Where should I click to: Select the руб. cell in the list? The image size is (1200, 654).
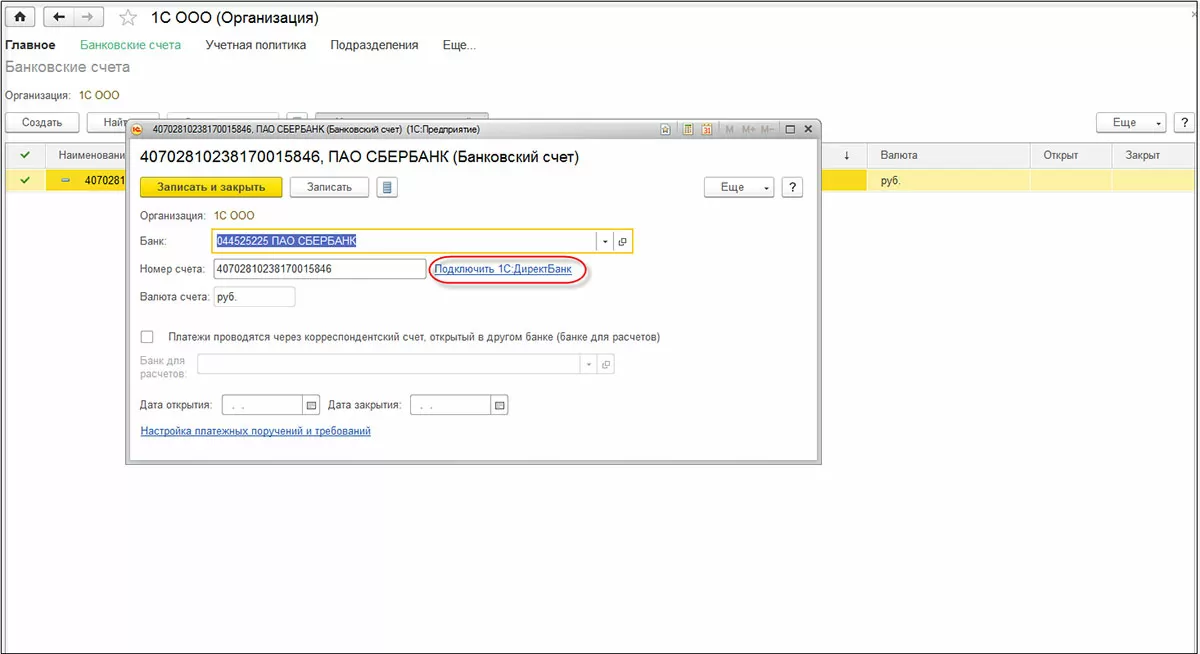[950, 180]
